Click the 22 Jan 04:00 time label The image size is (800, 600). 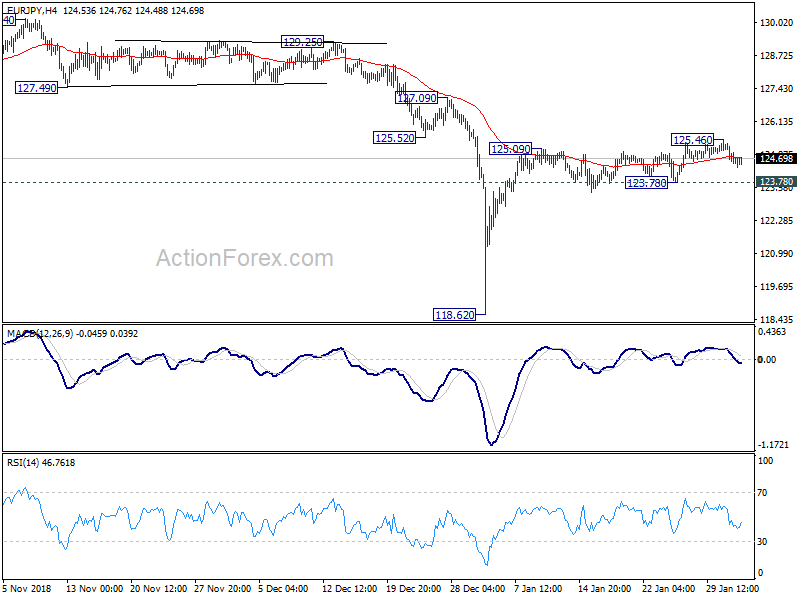pos(668,589)
